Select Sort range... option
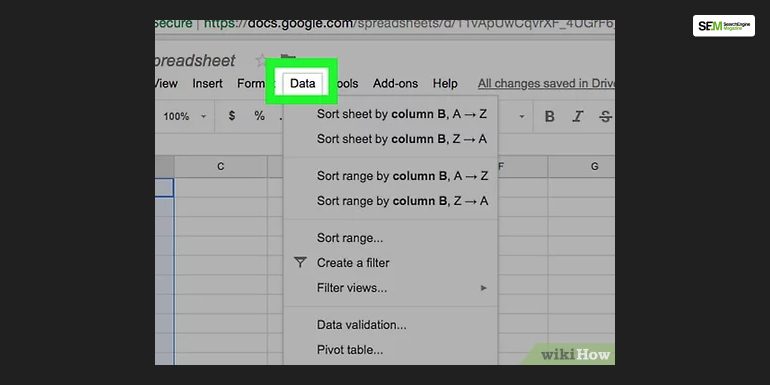This screenshot has width=770, height=385. [391, 238]
